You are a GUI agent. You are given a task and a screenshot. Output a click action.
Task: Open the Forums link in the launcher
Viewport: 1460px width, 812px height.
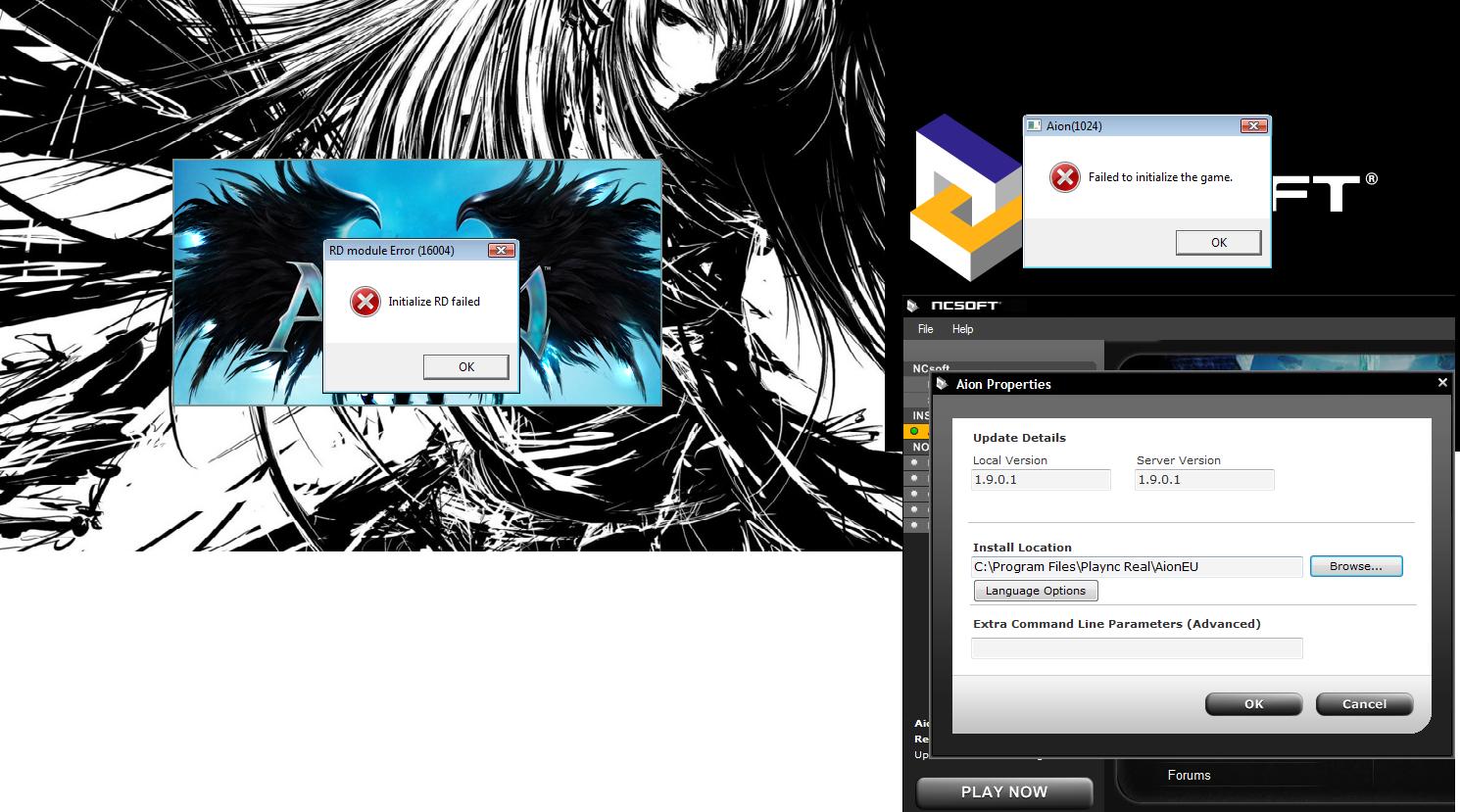(1189, 775)
